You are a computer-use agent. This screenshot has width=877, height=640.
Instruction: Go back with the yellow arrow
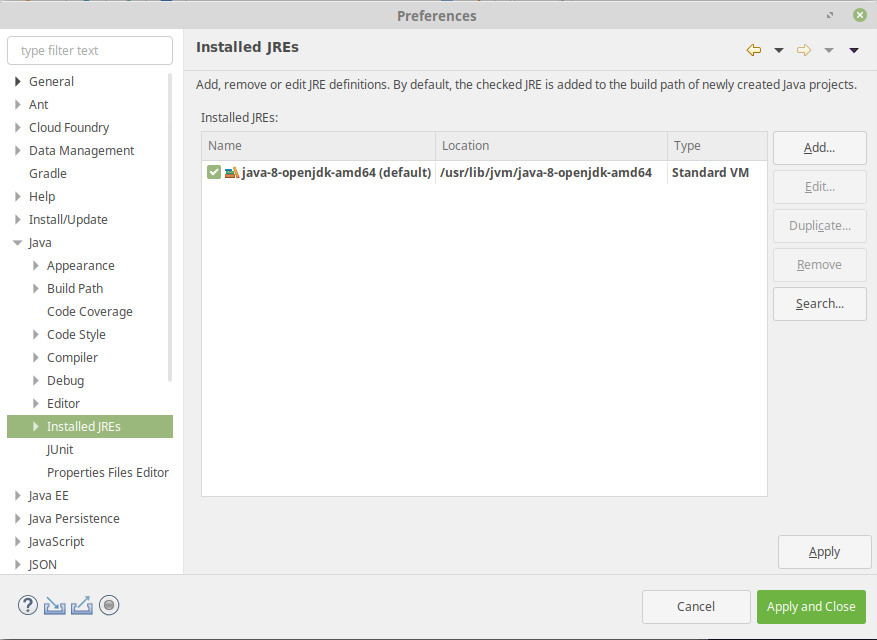click(x=754, y=50)
